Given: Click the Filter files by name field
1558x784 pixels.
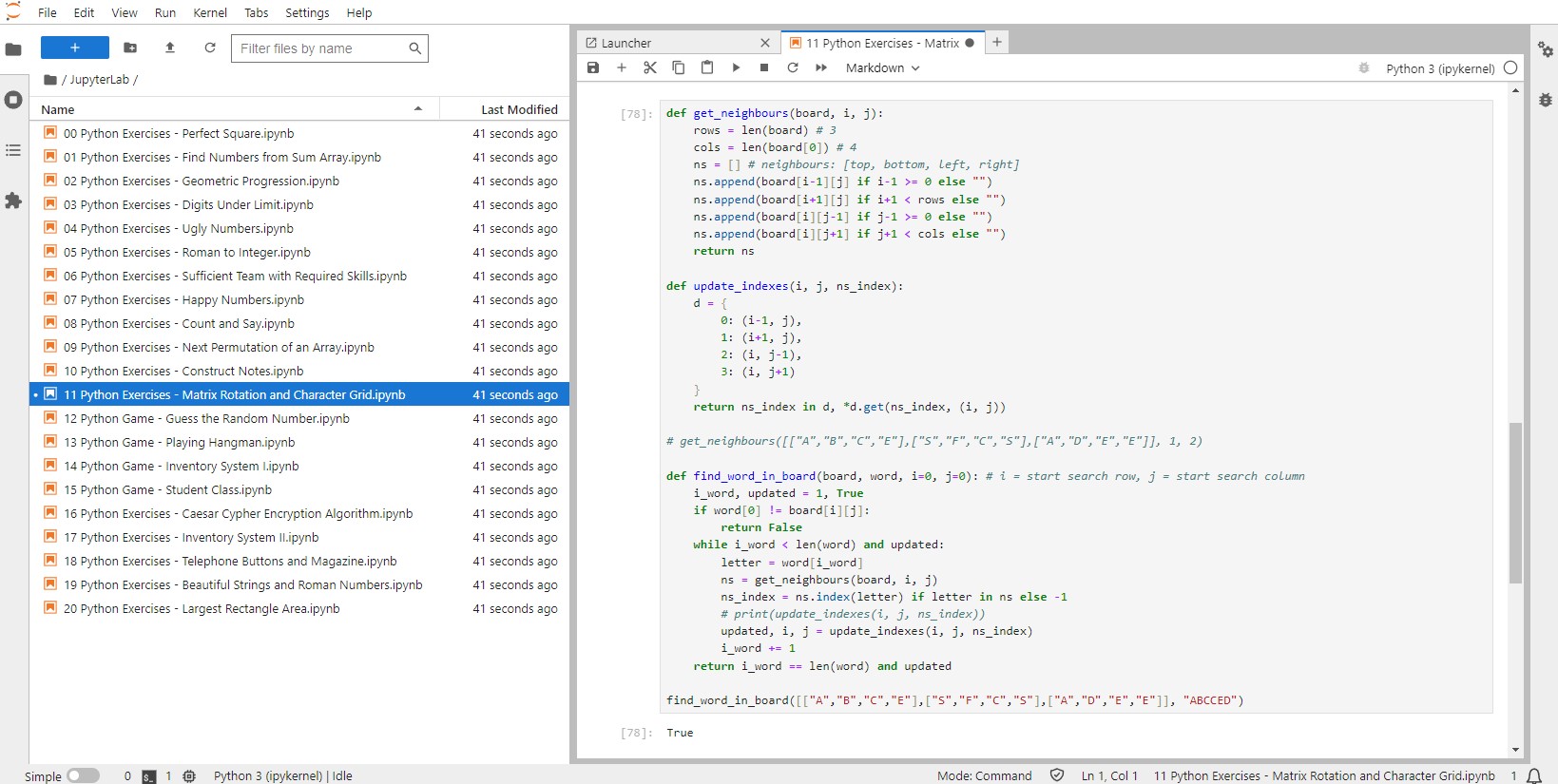Looking at the screenshot, I should pos(330,48).
